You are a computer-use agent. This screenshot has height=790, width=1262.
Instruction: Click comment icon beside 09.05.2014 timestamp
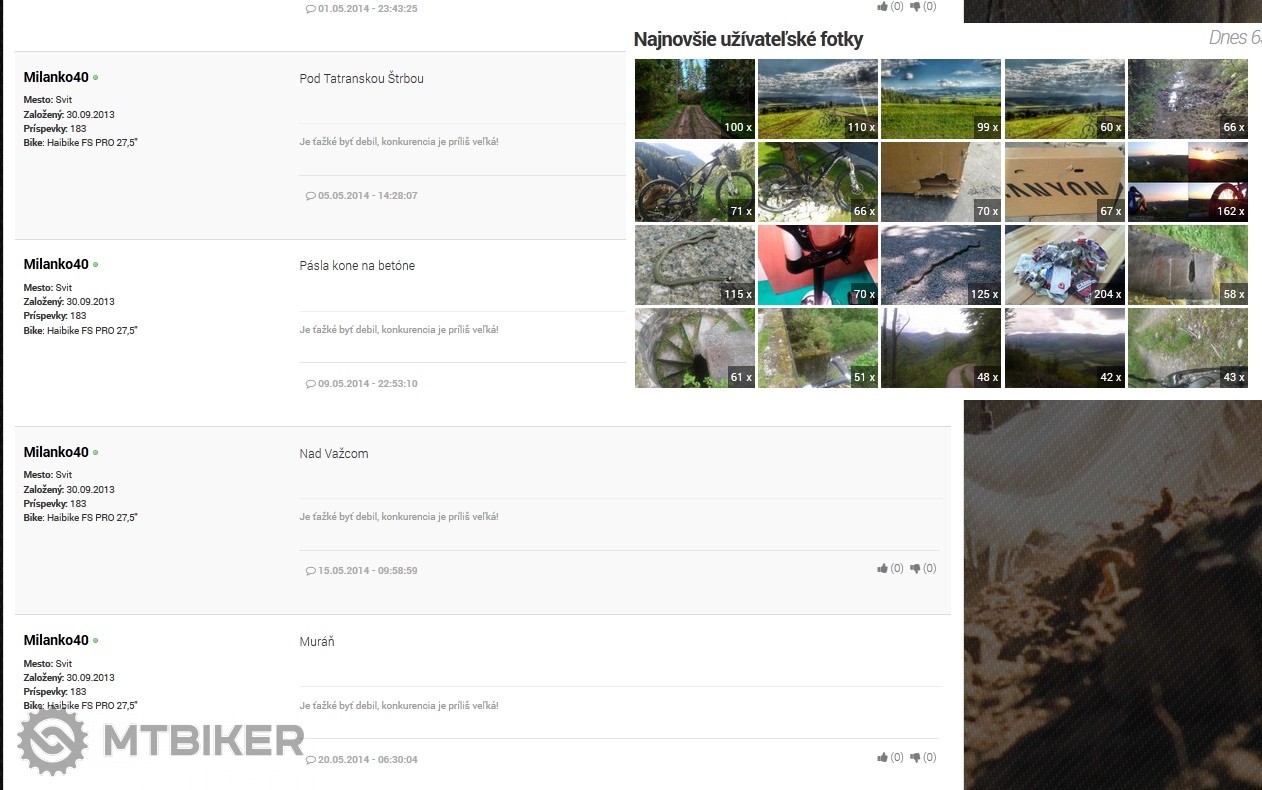point(310,384)
